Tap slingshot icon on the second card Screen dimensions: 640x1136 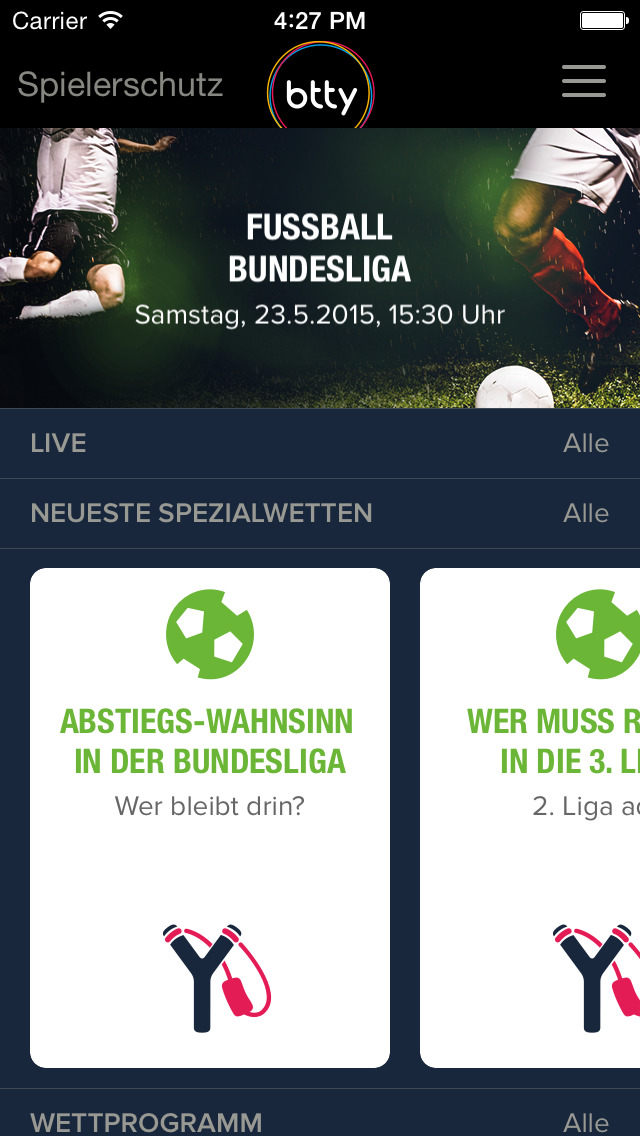596,977
